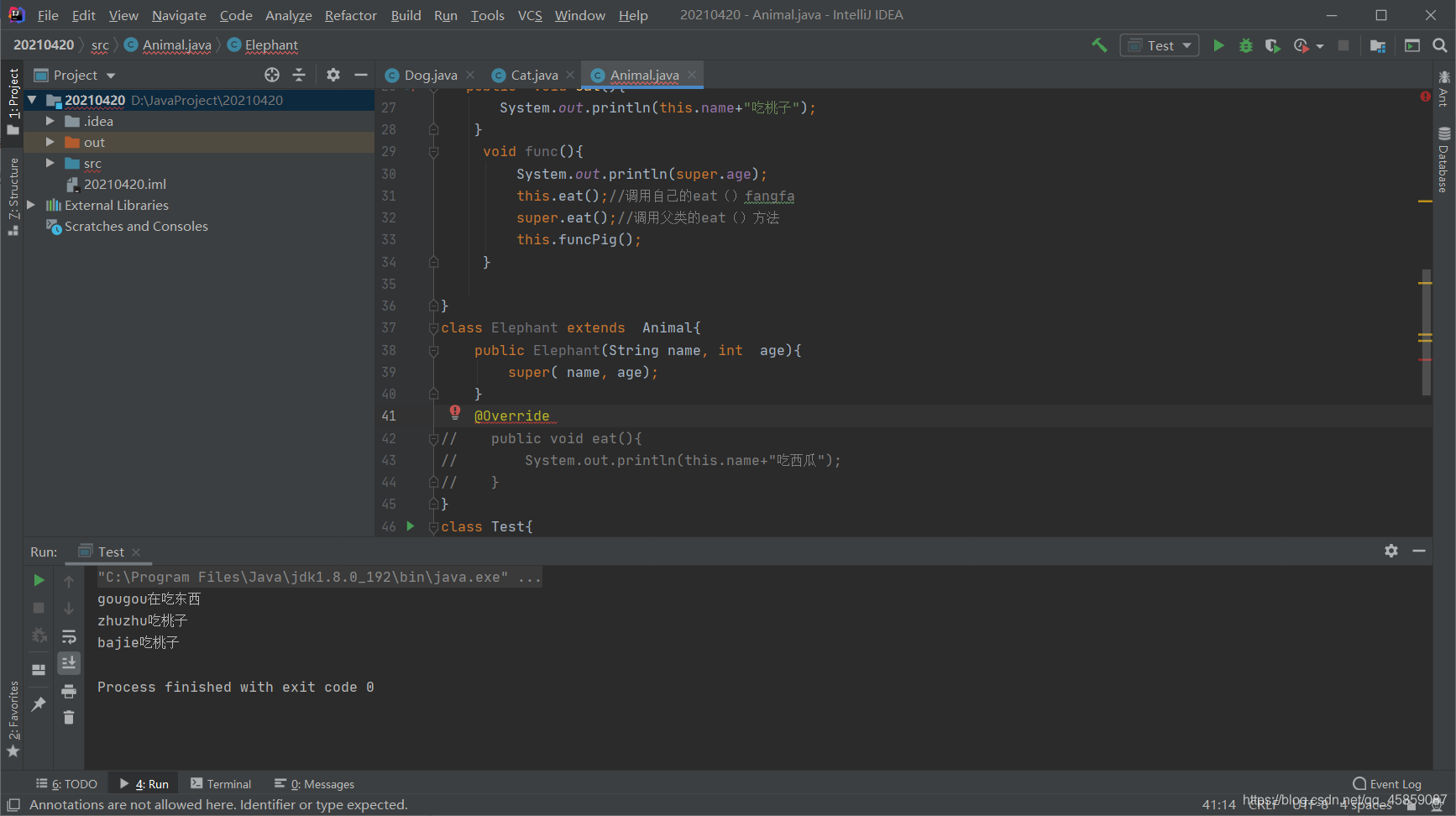1456x816 pixels.
Task: Open Run panel settings gear
Action: [1391, 551]
